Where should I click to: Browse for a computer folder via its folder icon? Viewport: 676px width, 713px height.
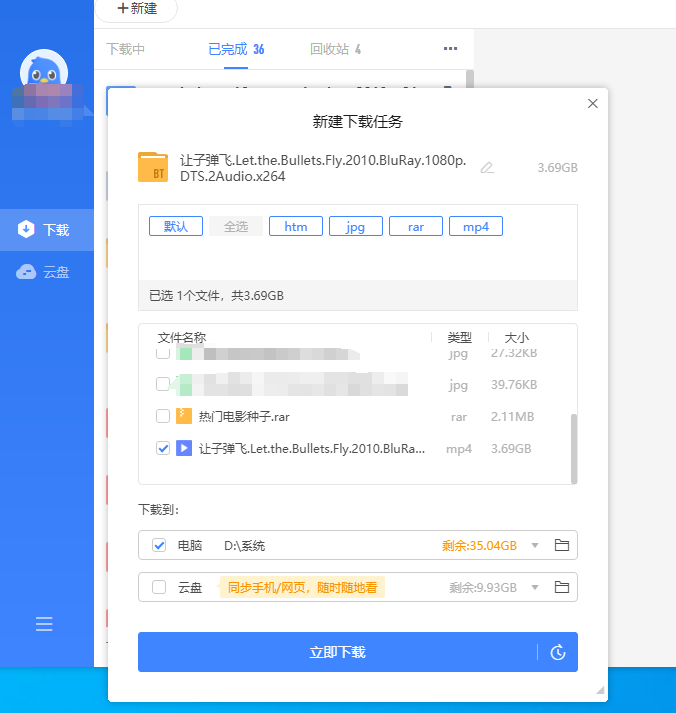point(562,545)
